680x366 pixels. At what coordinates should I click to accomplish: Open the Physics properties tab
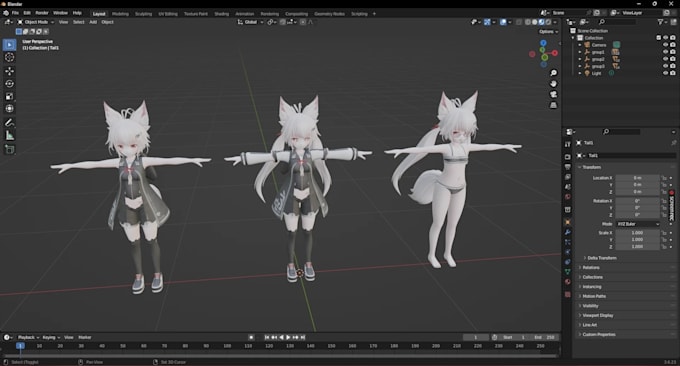[x=568, y=252]
